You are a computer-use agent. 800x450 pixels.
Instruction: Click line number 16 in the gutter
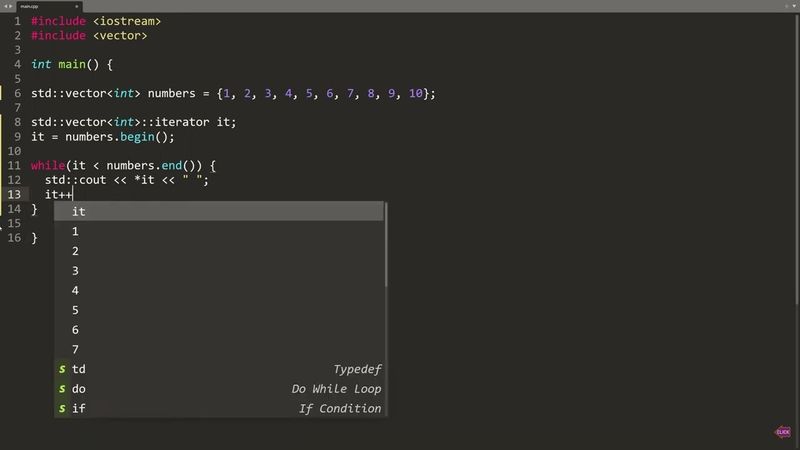point(14,238)
